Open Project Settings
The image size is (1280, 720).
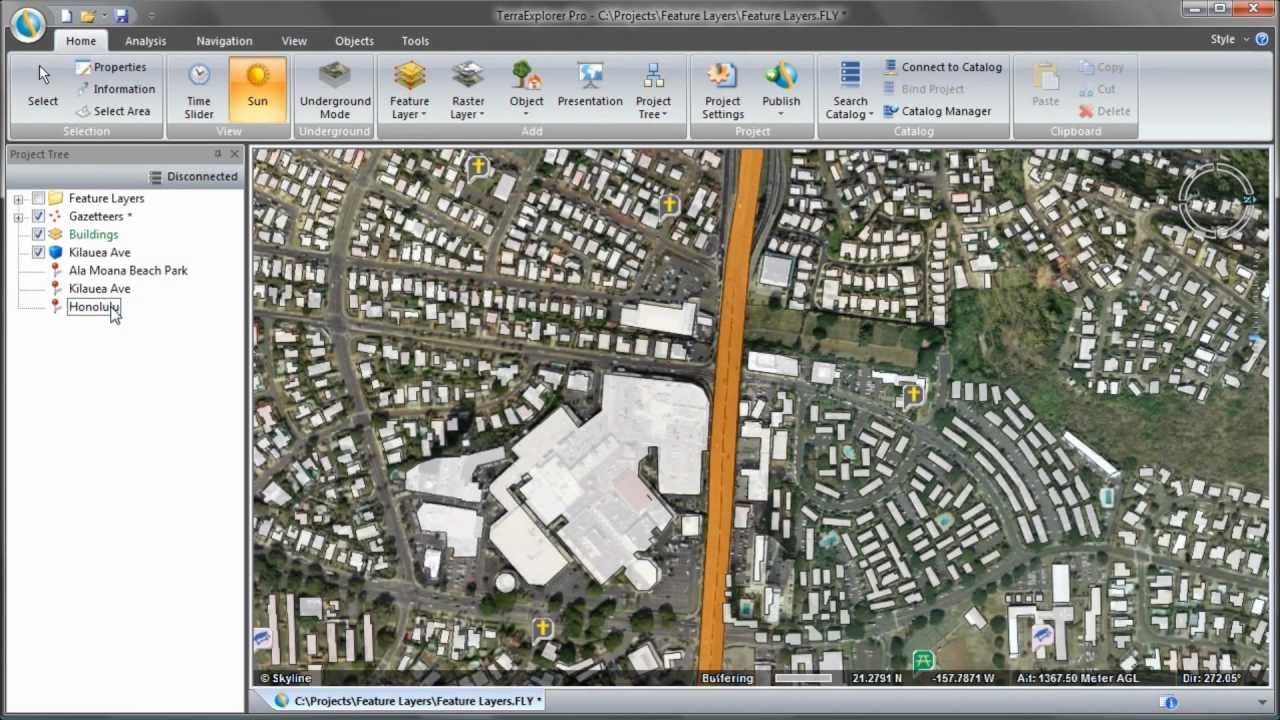pyautogui.click(x=722, y=87)
